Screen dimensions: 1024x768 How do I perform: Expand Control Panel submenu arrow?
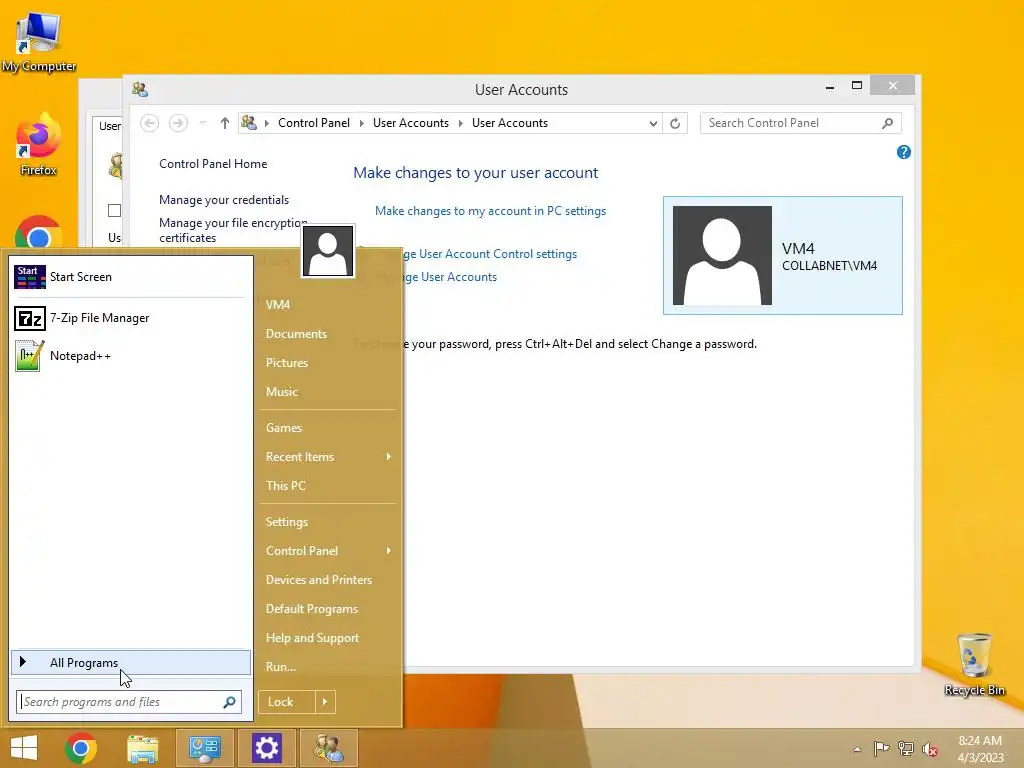click(389, 551)
